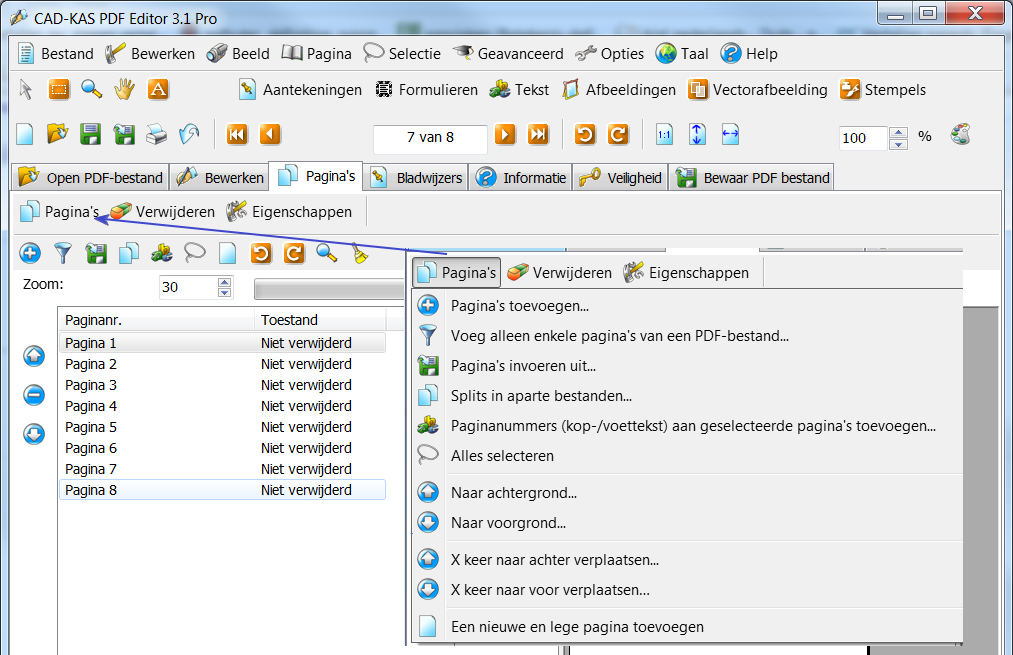Click the page number field '7 van 8'
1013x655 pixels.
pos(430,138)
